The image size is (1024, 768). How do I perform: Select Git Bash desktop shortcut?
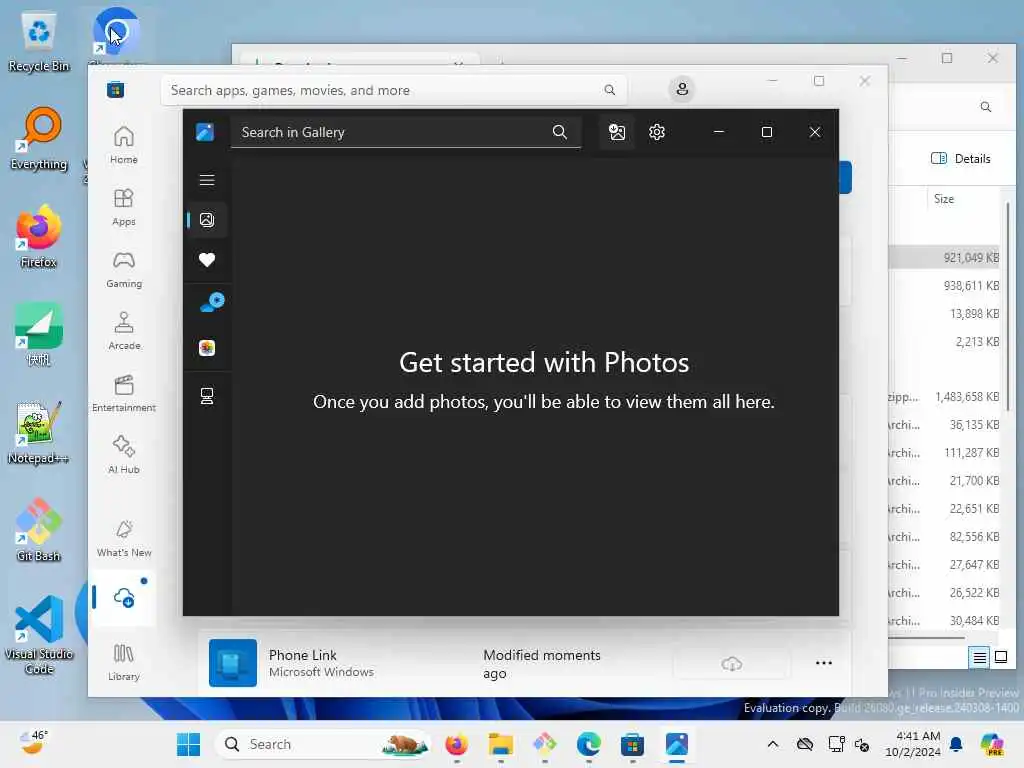pos(39,530)
